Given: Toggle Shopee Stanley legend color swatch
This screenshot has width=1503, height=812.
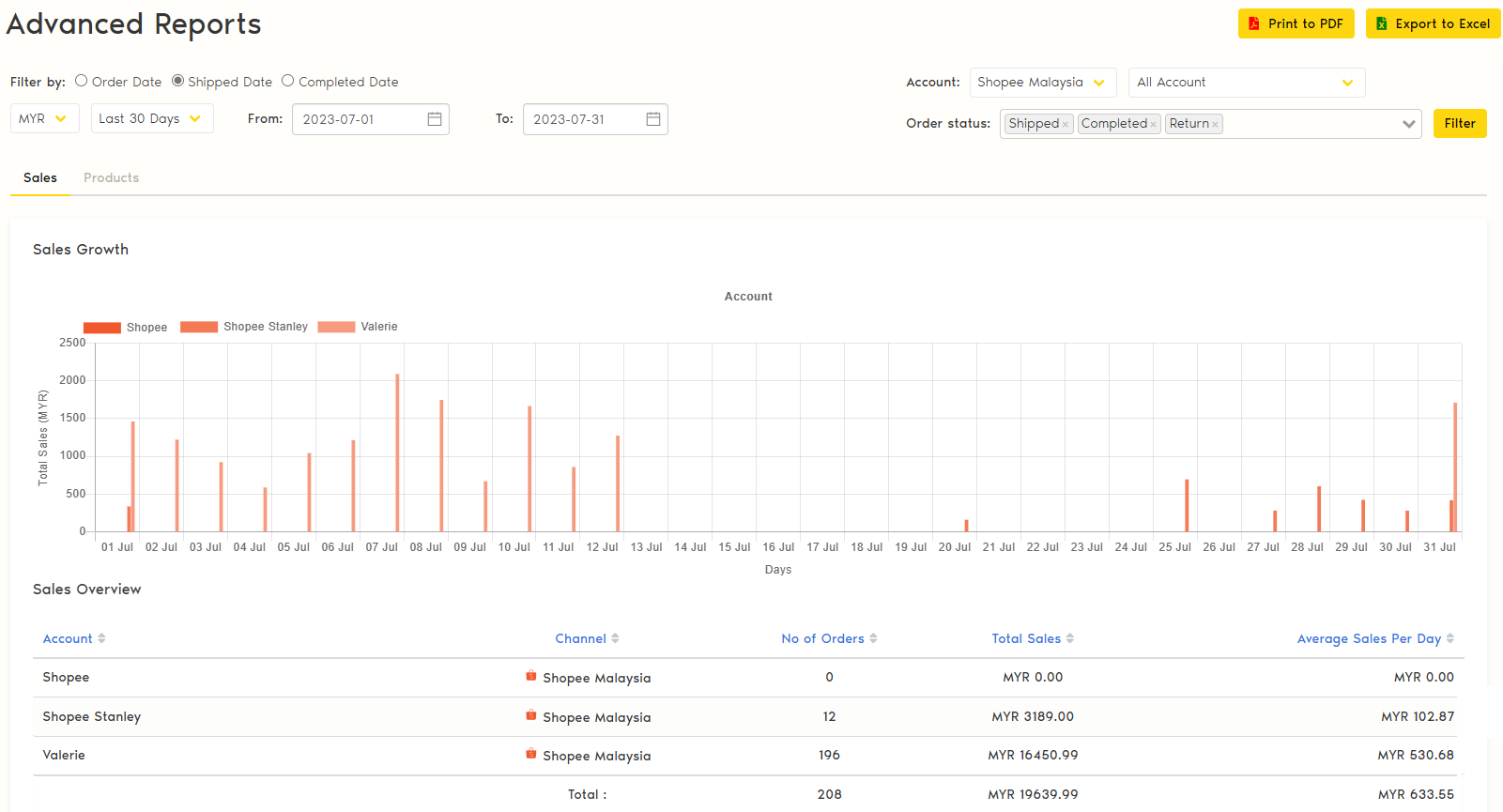Looking at the screenshot, I should [199, 327].
